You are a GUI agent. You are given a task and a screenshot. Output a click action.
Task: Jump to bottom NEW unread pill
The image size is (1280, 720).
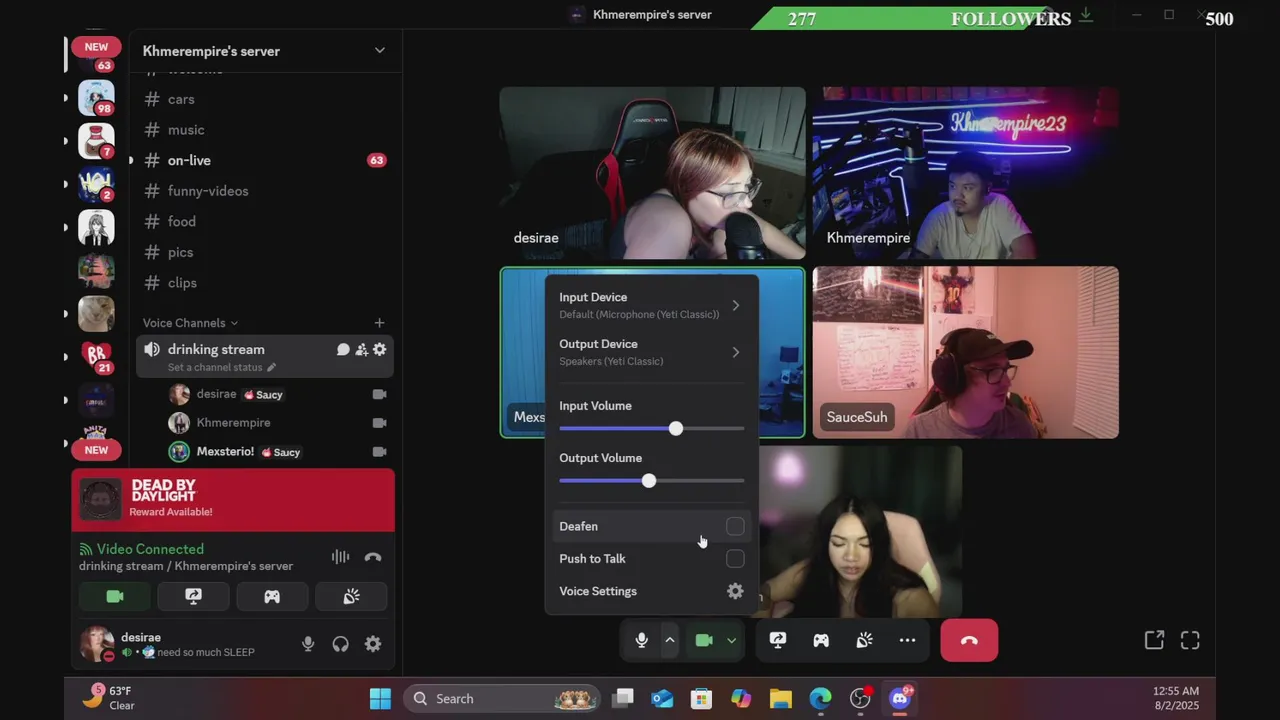96,450
